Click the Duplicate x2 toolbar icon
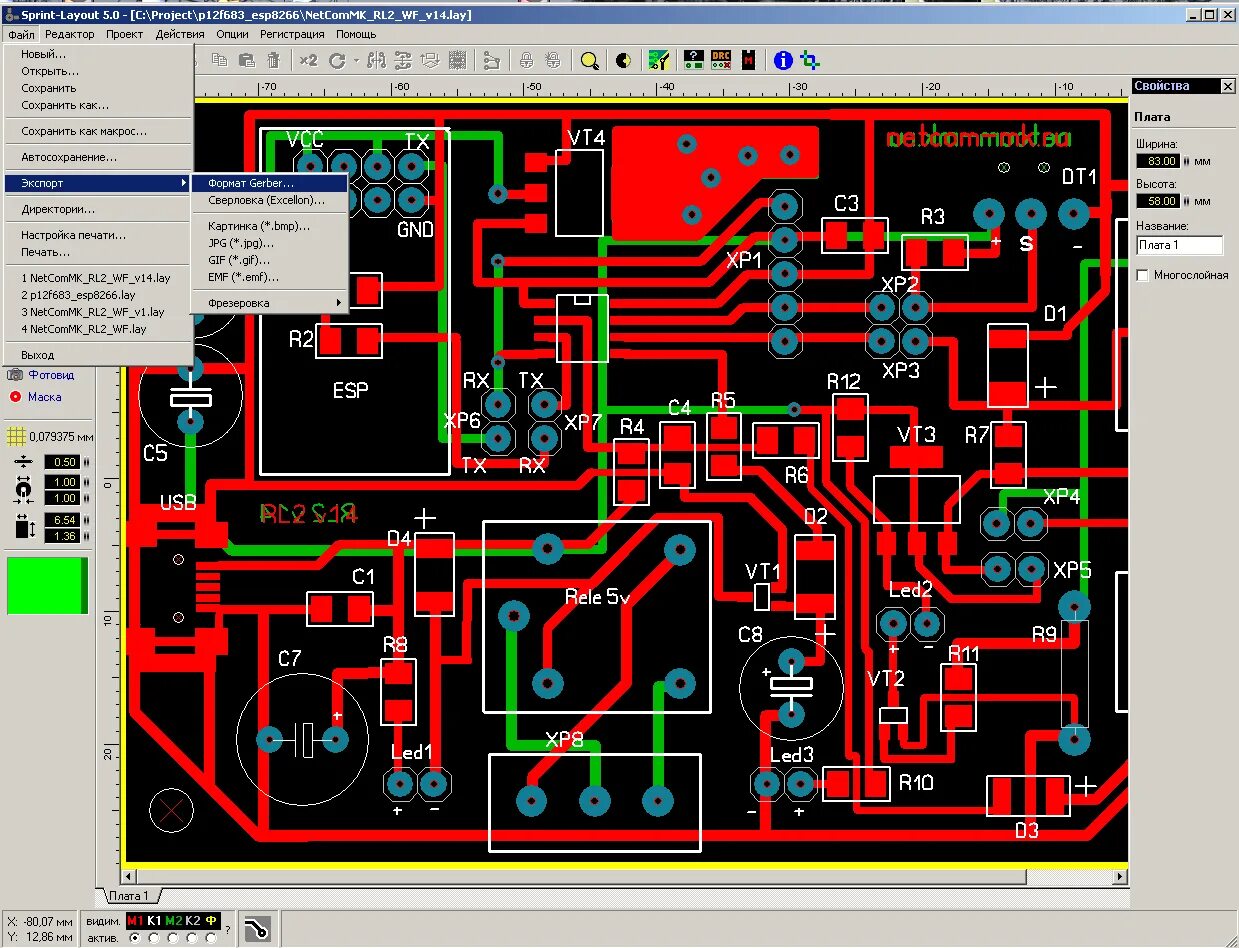The height and width of the screenshot is (948, 1239). 308,60
